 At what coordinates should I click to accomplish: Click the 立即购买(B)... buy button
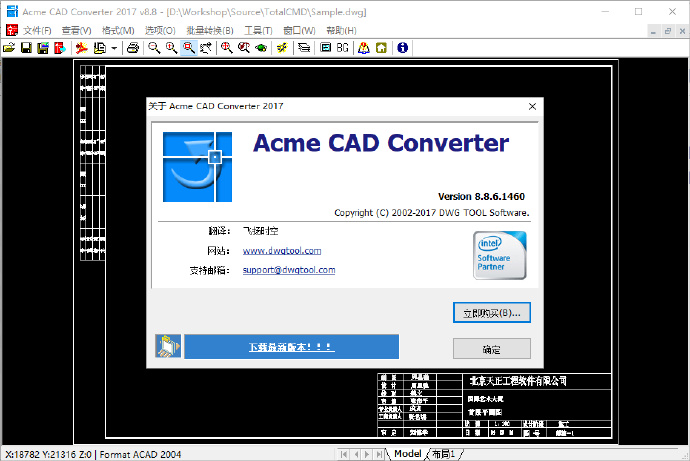(492, 313)
